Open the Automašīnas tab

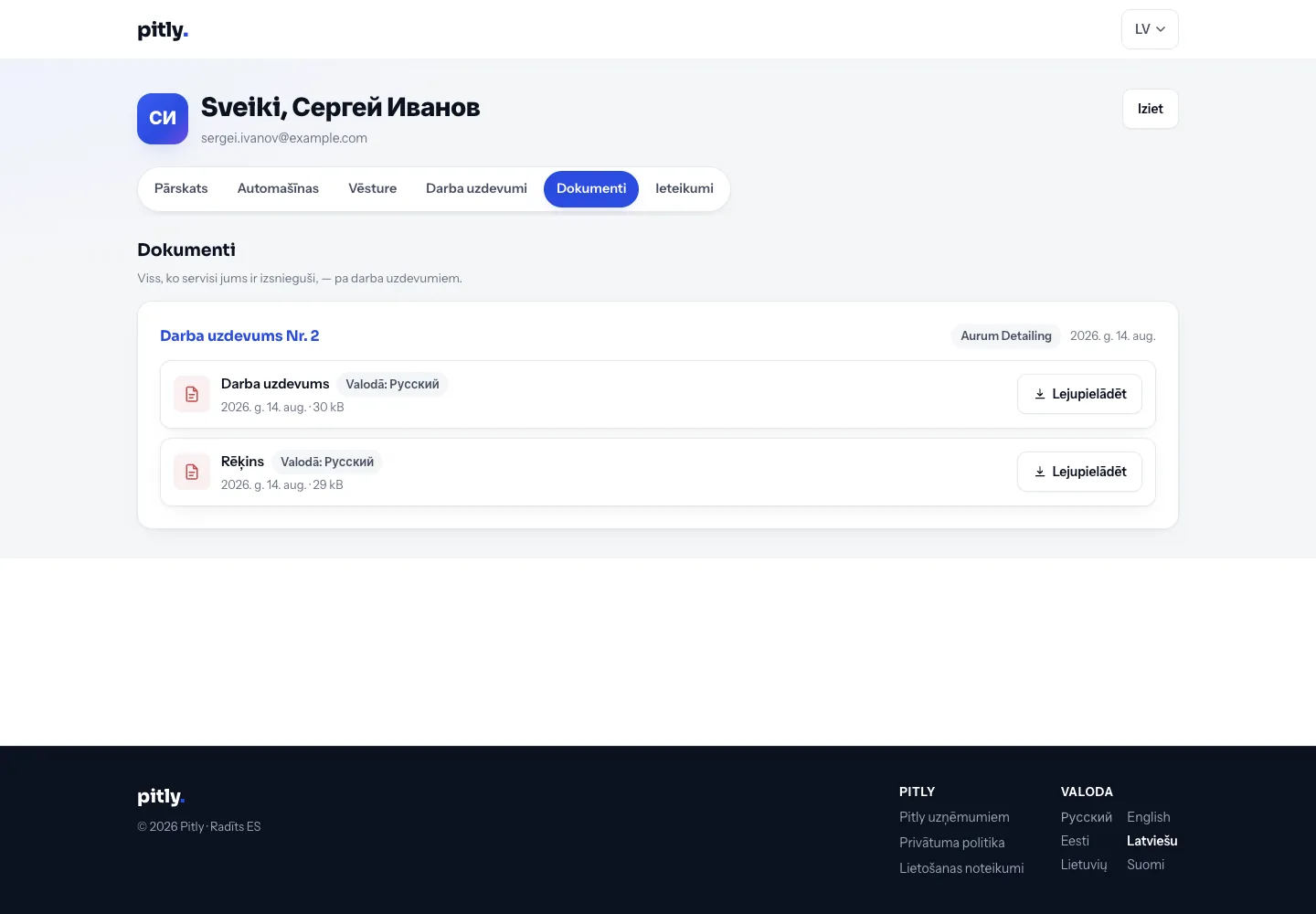pyautogui.click(x=278, y=188)
